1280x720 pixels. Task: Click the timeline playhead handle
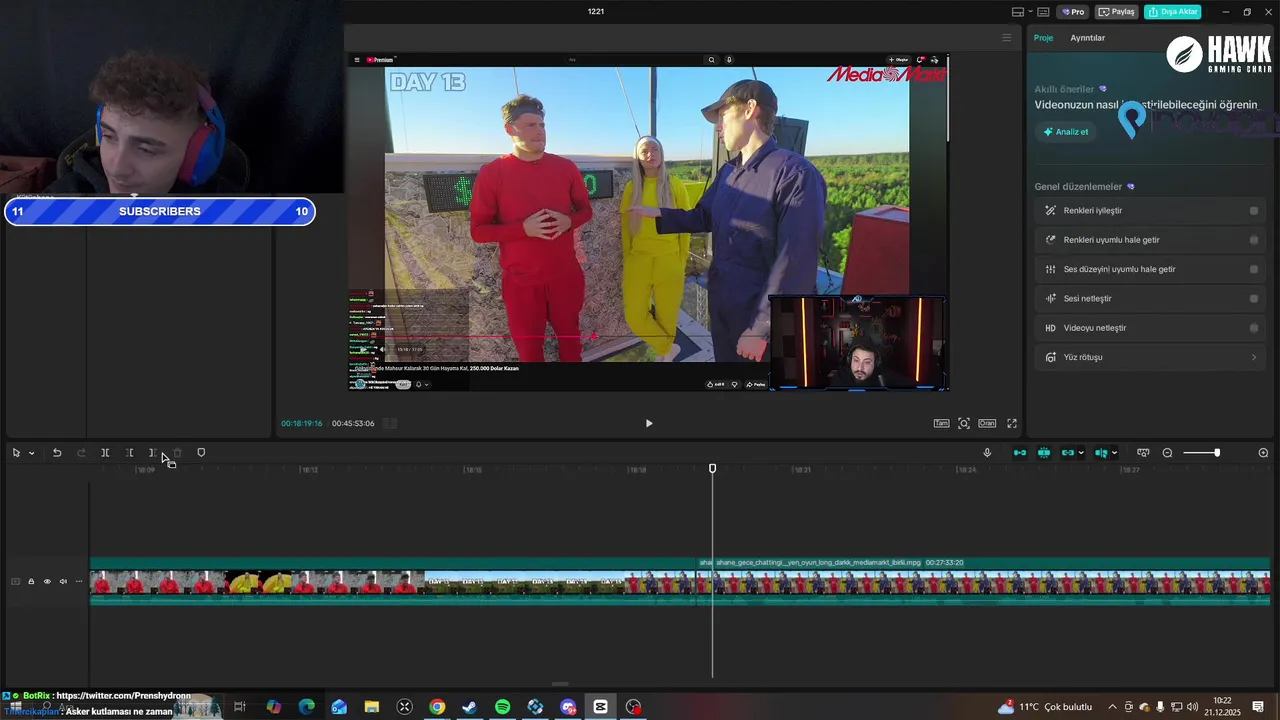click(713, 468)
